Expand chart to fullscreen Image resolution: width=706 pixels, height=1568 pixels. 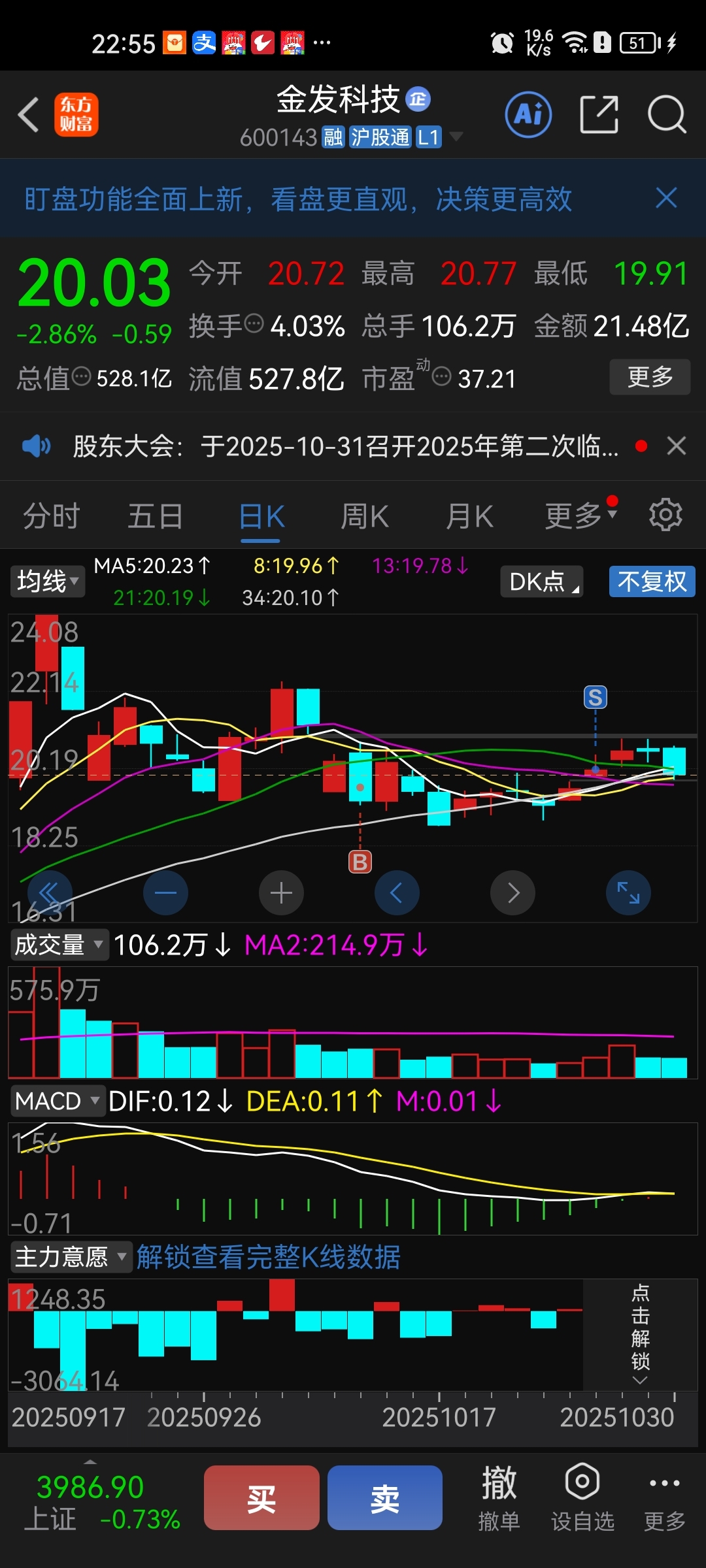[628, 892]
